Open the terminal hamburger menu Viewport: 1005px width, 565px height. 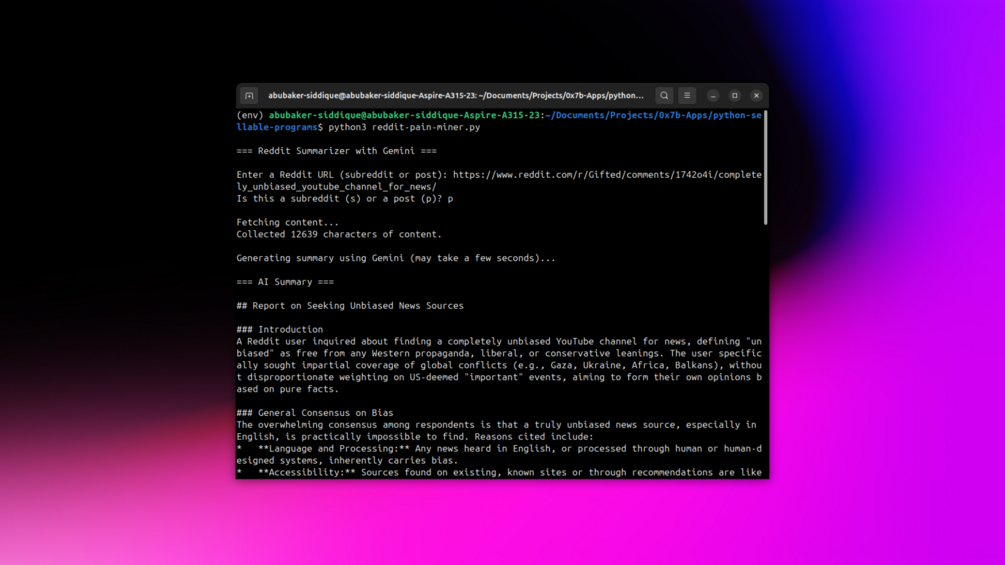point(687,95)
